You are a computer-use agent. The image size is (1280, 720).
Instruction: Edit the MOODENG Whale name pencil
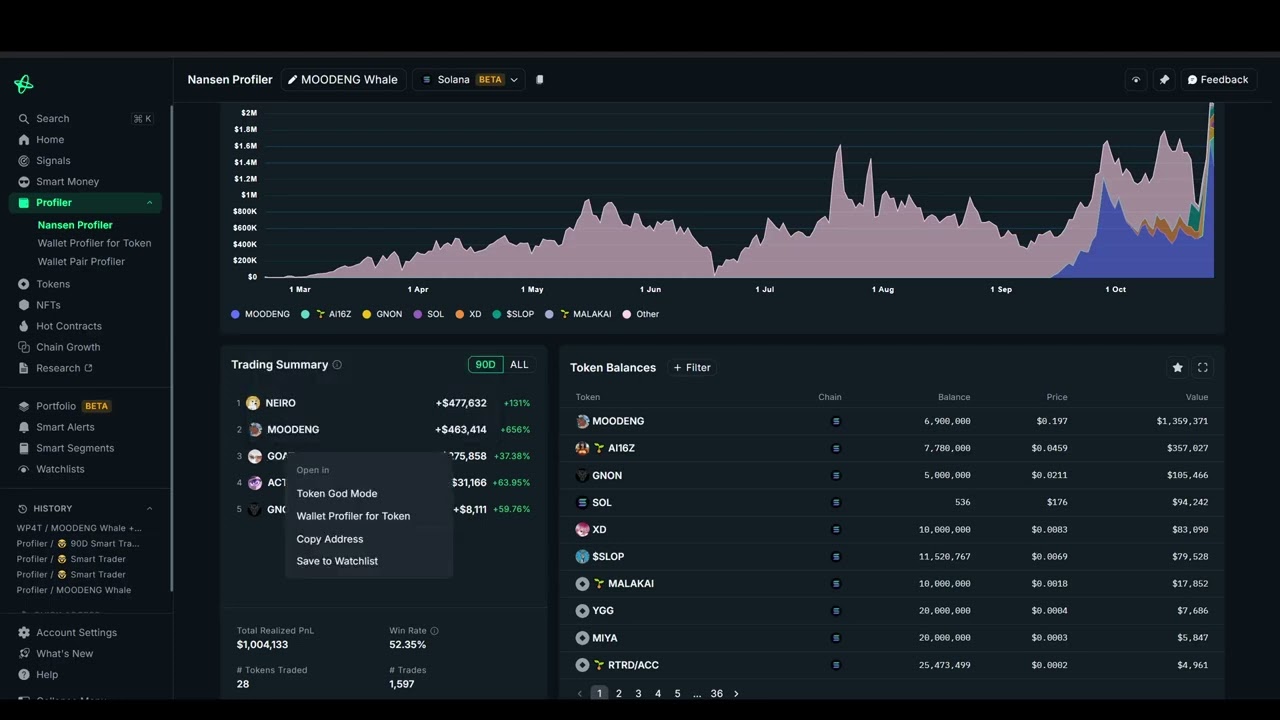[293, 80]
